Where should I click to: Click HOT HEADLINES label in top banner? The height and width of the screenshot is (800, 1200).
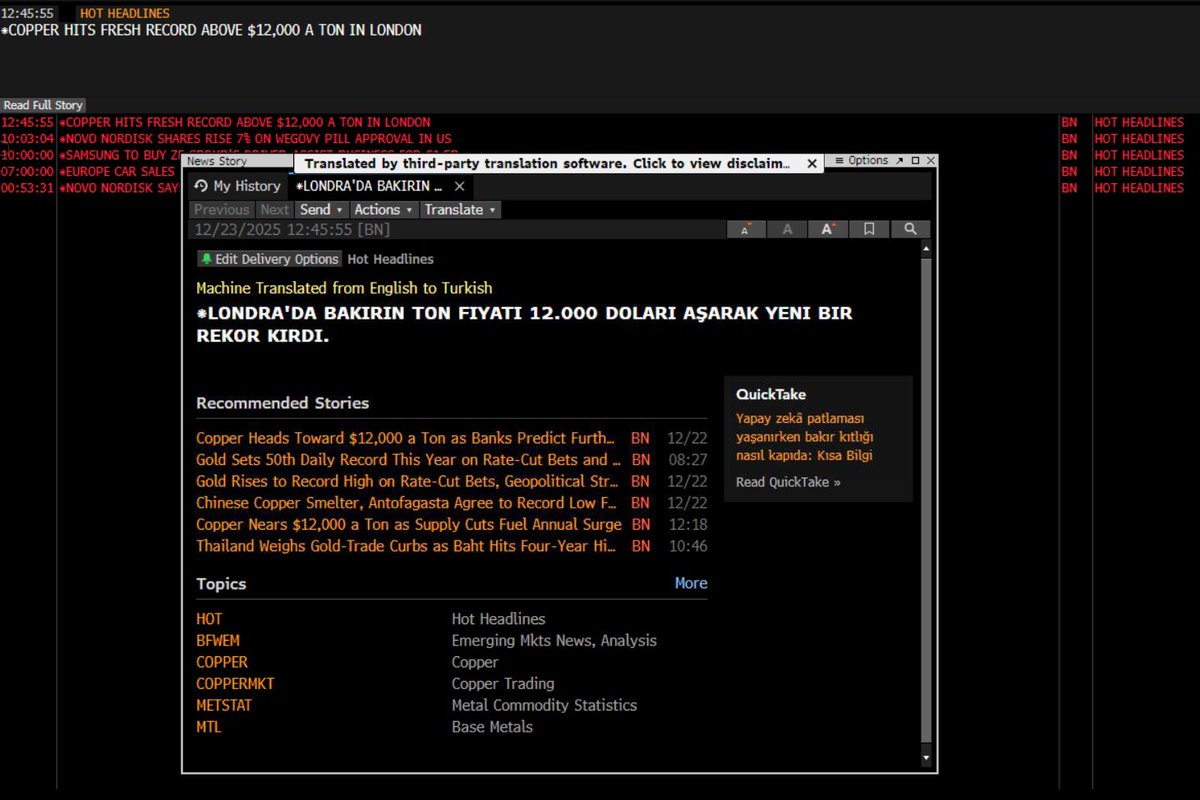click(124, 14)
